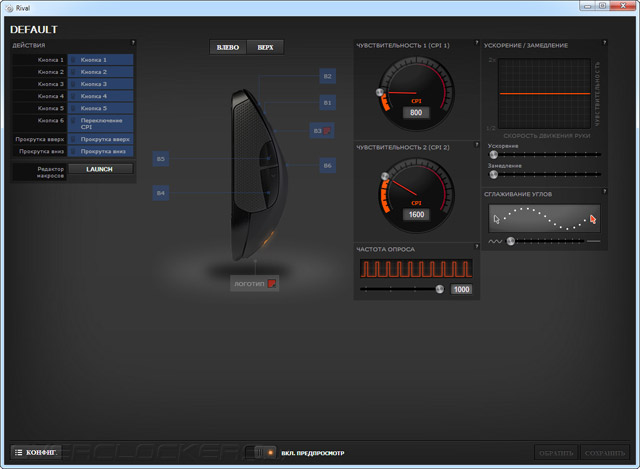Click the CPI 1 dial knob

[380, 92]
